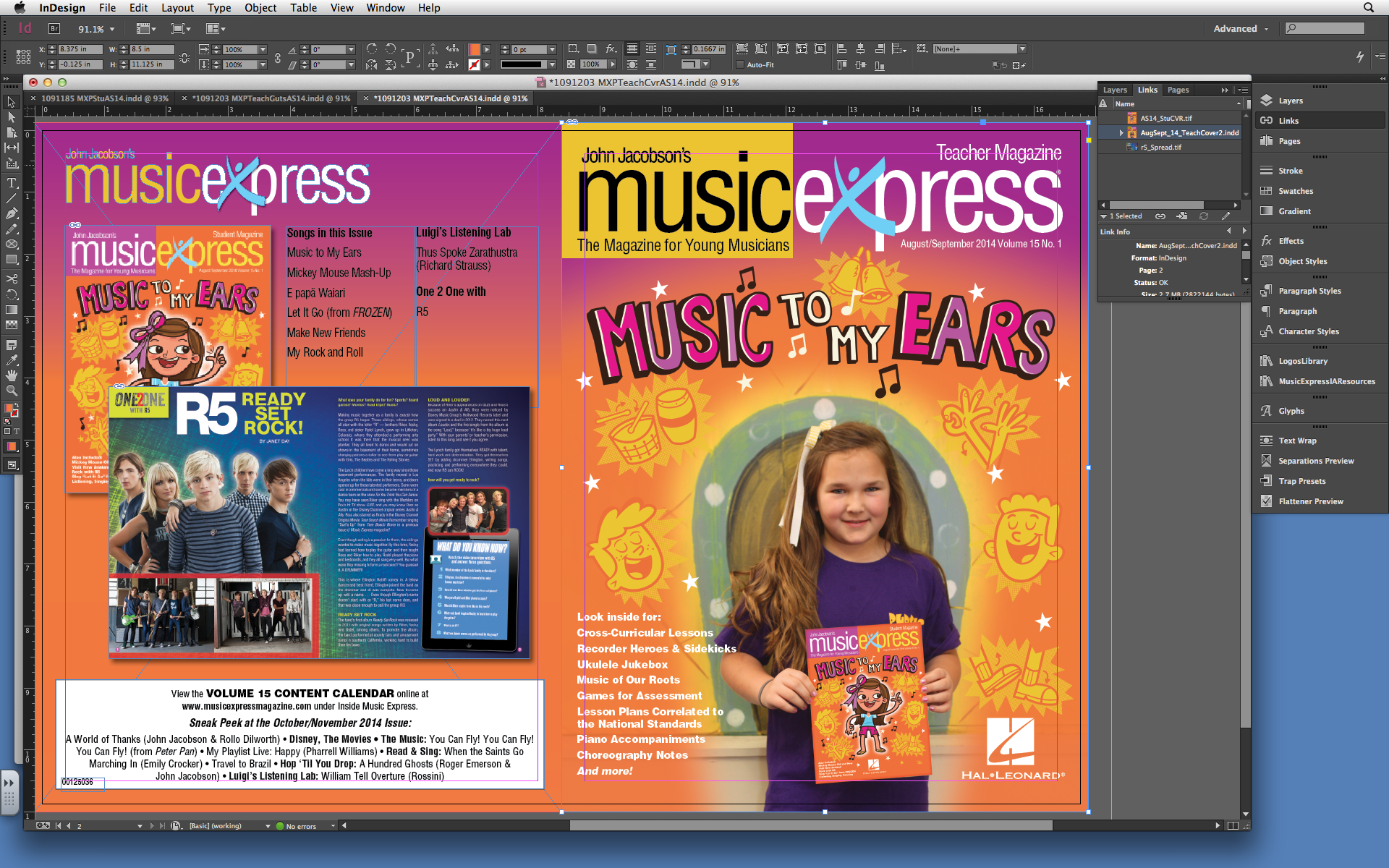
Task: Click the Constrain proportions chain for width and height
Action: pos(184,57)
